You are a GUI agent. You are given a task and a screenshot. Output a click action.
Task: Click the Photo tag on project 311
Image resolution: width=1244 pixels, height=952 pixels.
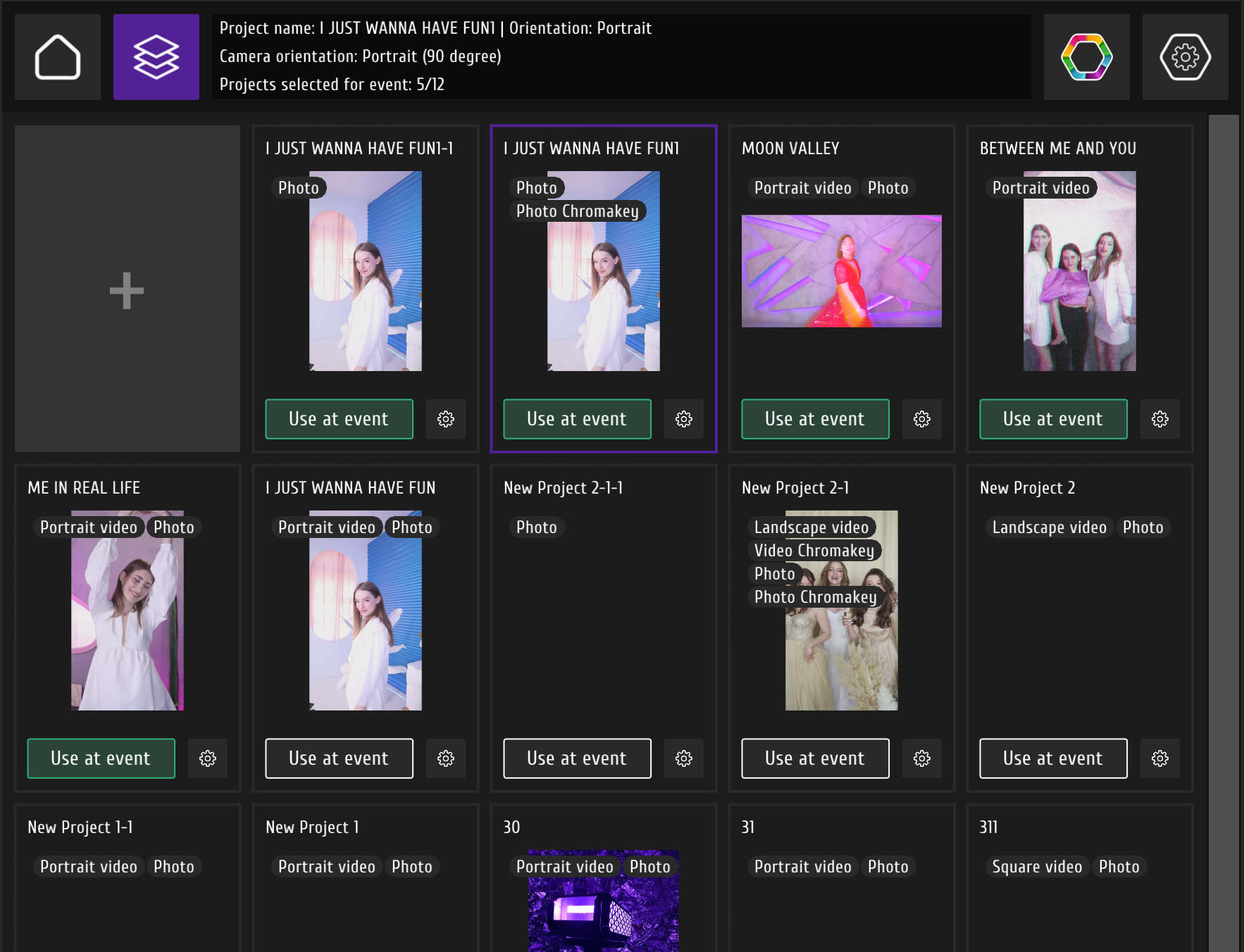pyautogui.click(x=1119, y=867)
